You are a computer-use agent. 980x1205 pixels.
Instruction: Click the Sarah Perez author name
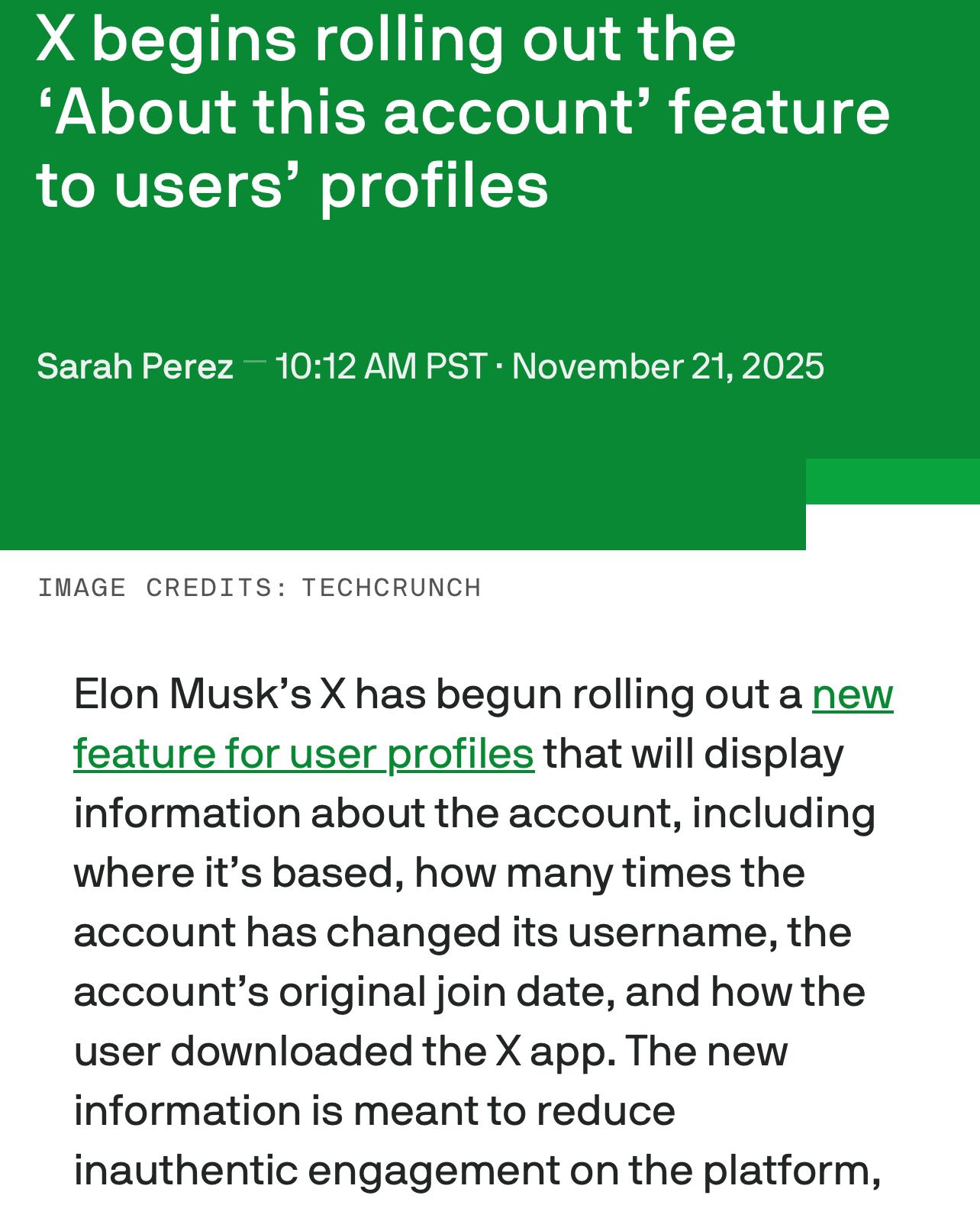[x=135, y=366]
